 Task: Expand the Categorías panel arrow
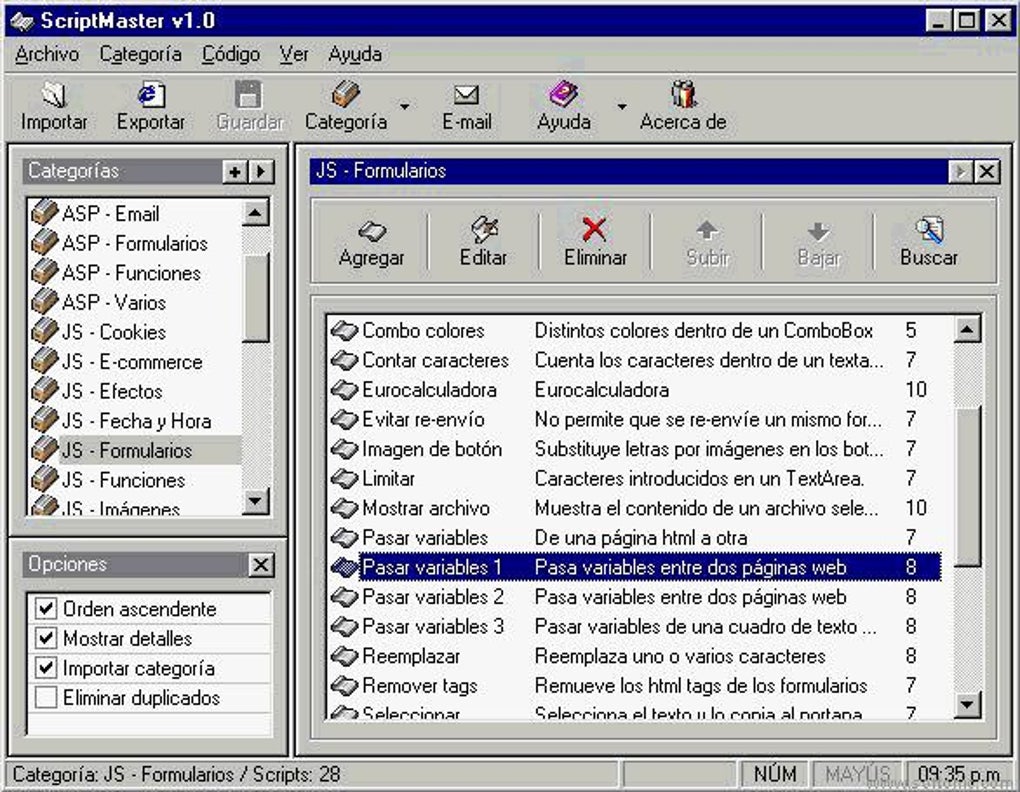click(x=260, y=171)
